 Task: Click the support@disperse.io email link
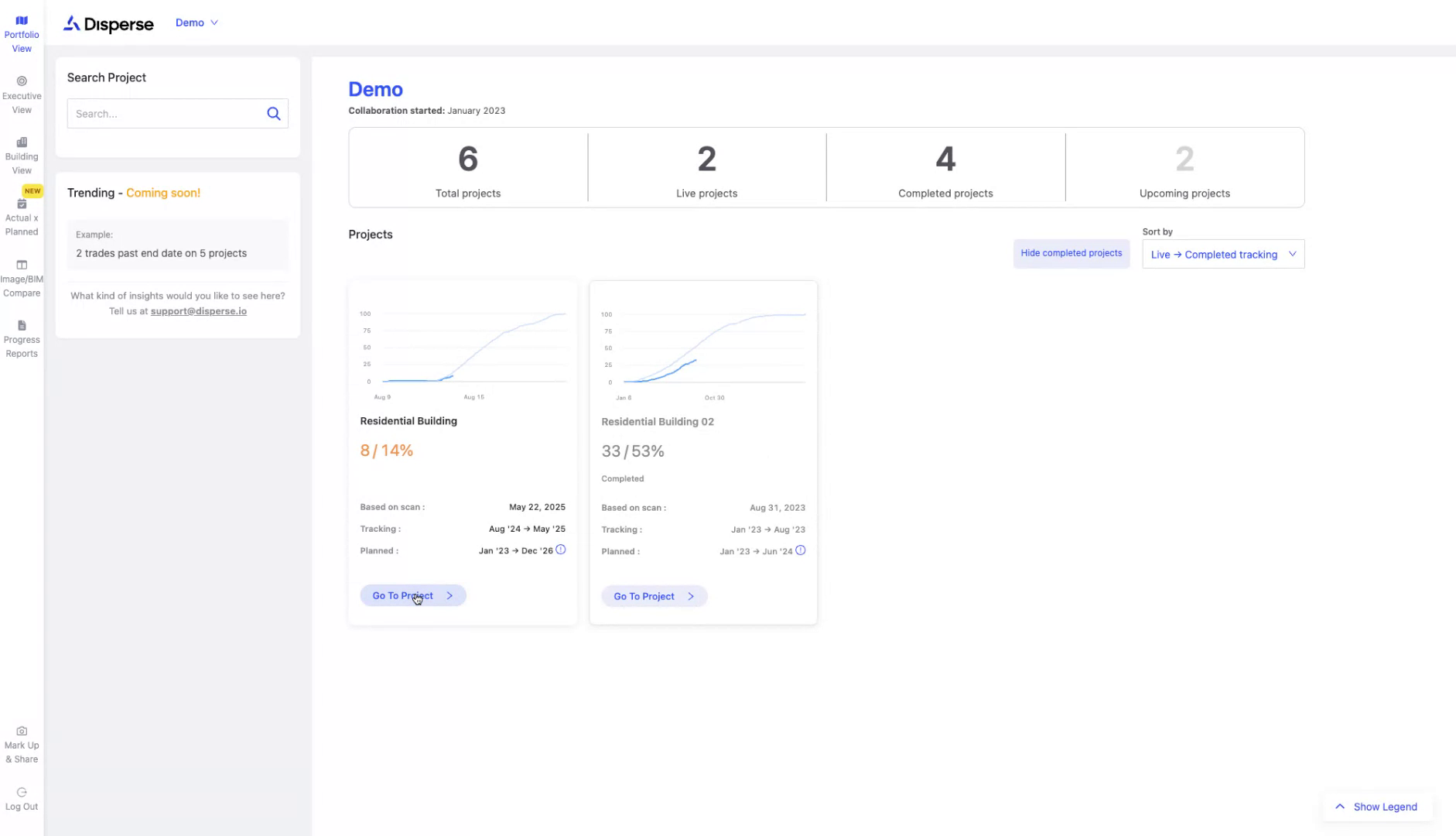198,310
